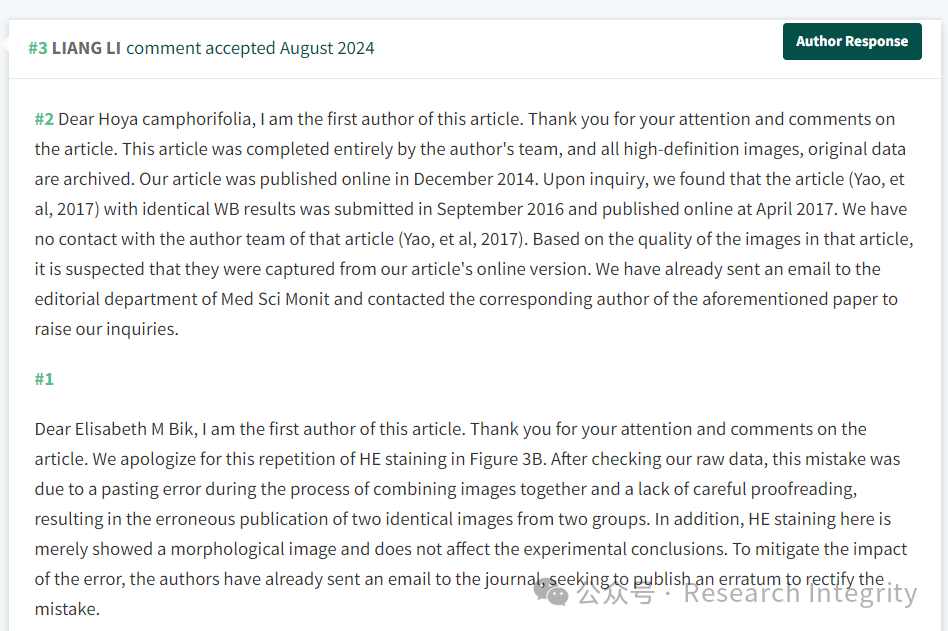Click the WeChat logo in the watermark
The width and height of the screenshot is (948, 631).
pyautogui.click(x=551, y=592)
